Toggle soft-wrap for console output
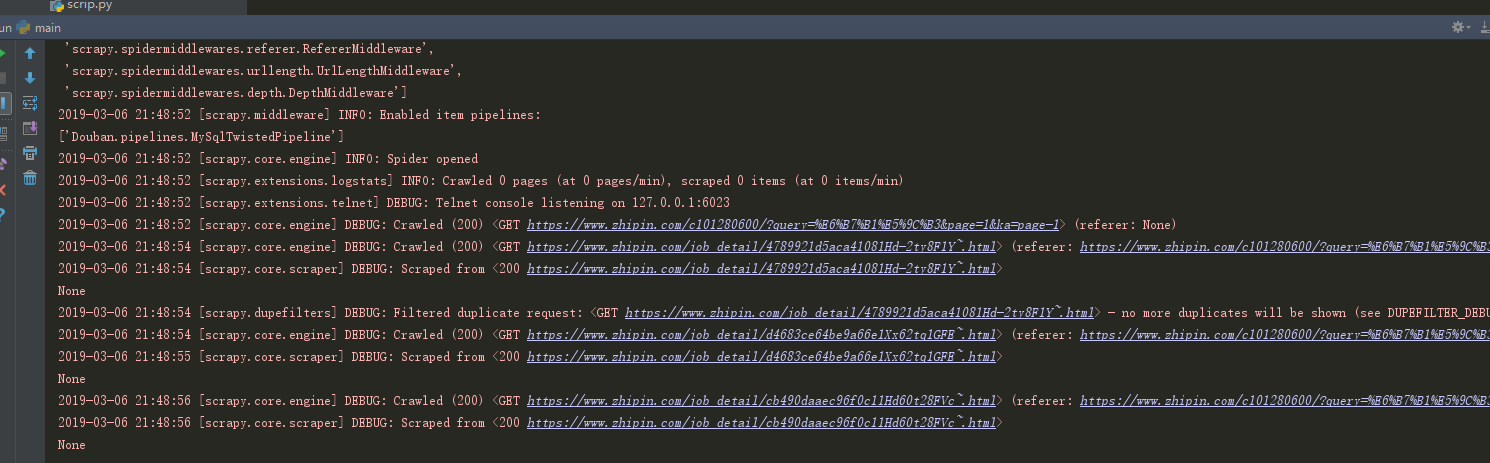Screen dimensions: 1490x463 pyautogui.click(x=30, y=103)
